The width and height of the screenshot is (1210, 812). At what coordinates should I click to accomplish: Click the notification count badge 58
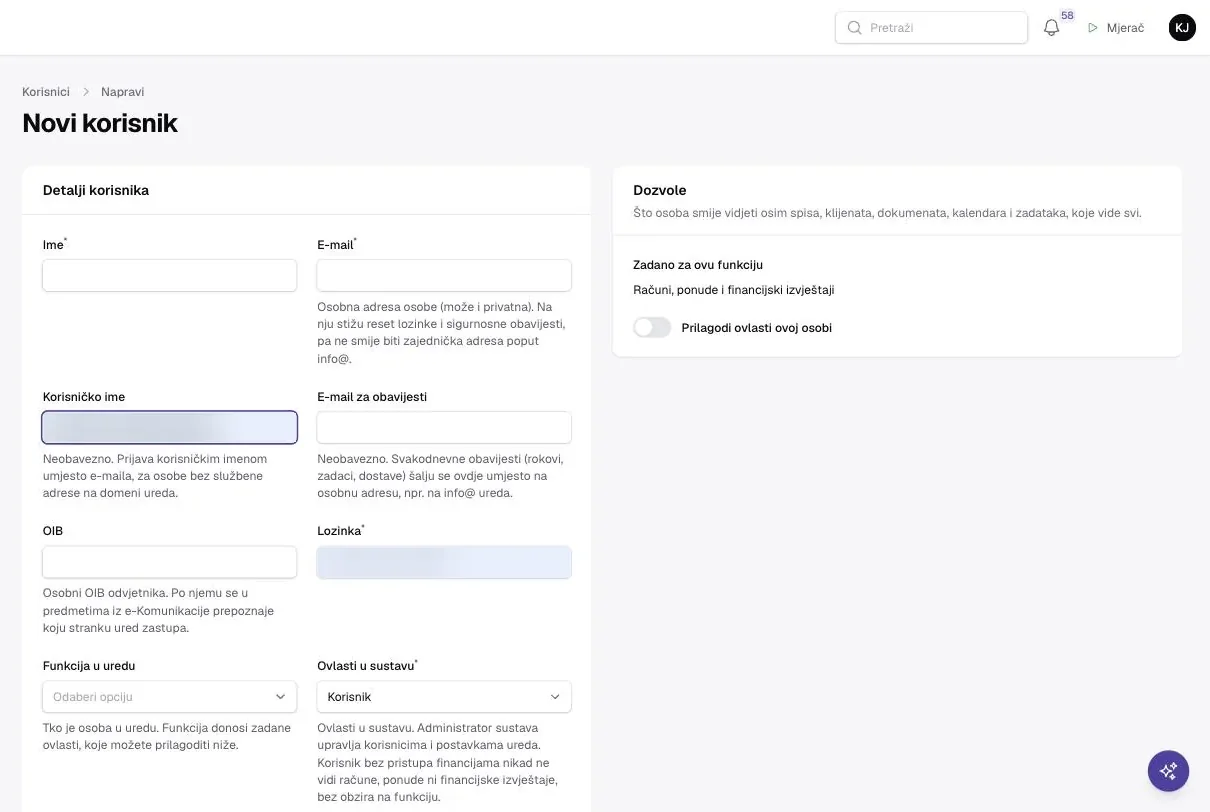[x=1067, y=16]
